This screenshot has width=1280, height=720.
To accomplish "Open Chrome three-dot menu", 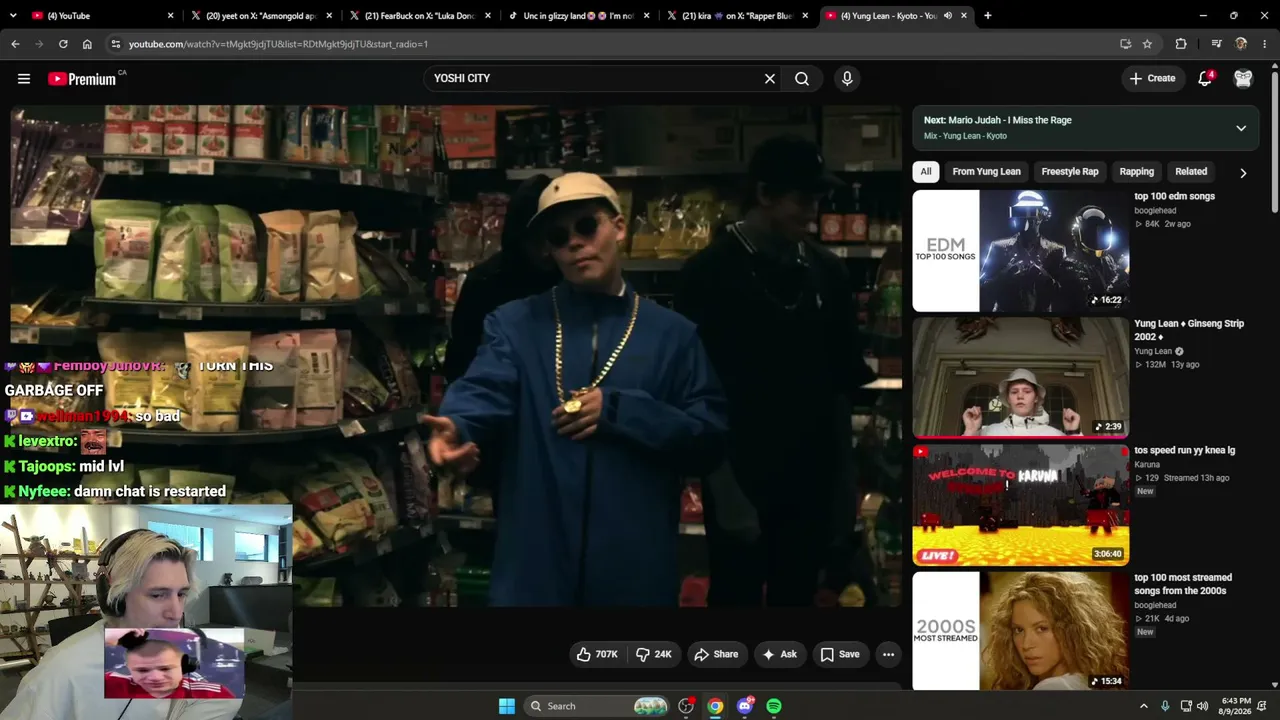I will click(1265, 44).
